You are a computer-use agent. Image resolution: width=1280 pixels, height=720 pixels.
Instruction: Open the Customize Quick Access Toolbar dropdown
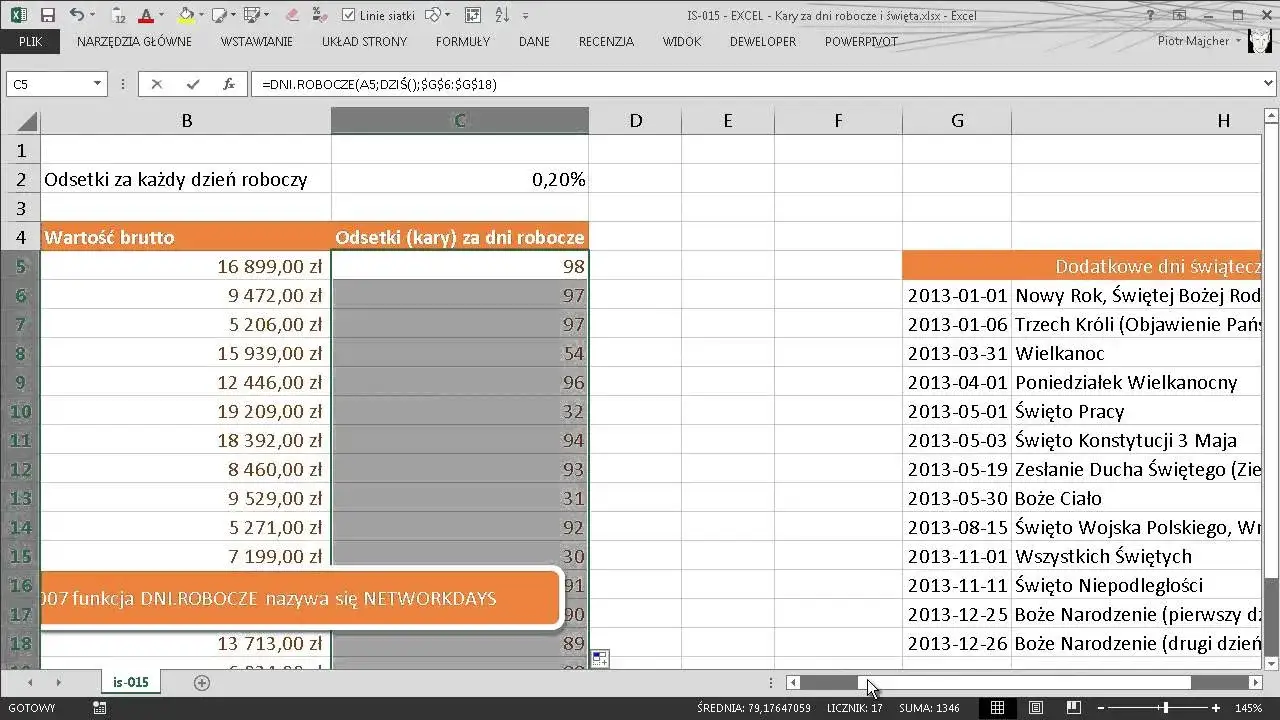pos(526,15)
